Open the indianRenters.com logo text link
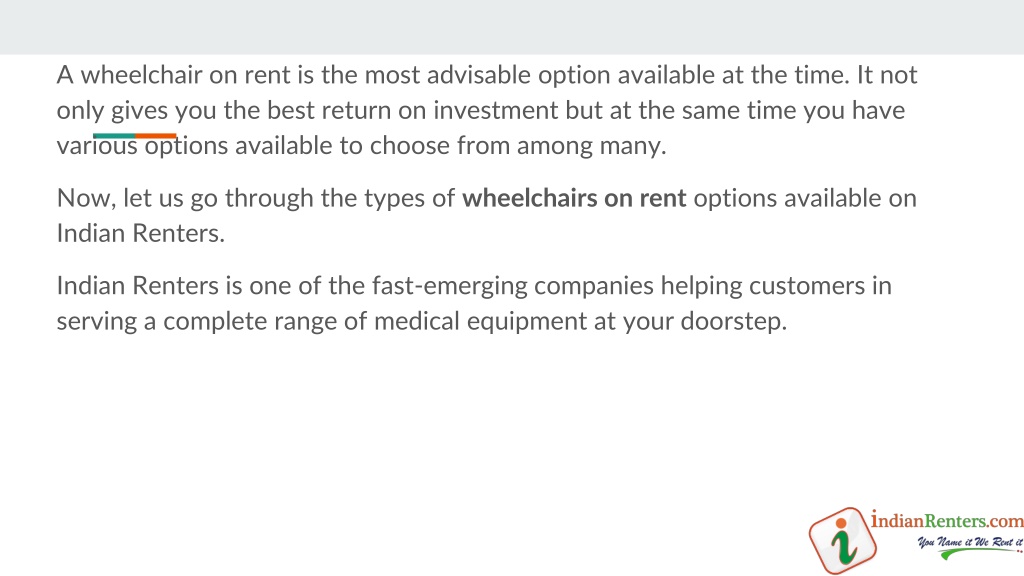Screen dimensions: 1024x576 [947, 520]
